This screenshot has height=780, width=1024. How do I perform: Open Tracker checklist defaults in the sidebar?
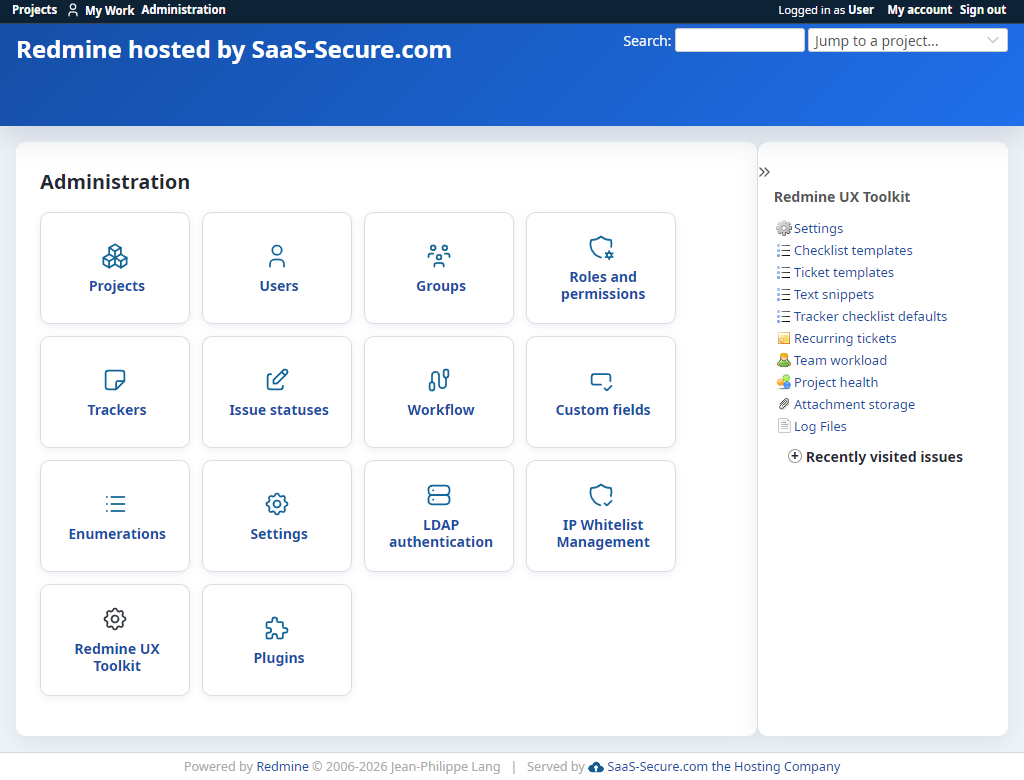[870, 316]
